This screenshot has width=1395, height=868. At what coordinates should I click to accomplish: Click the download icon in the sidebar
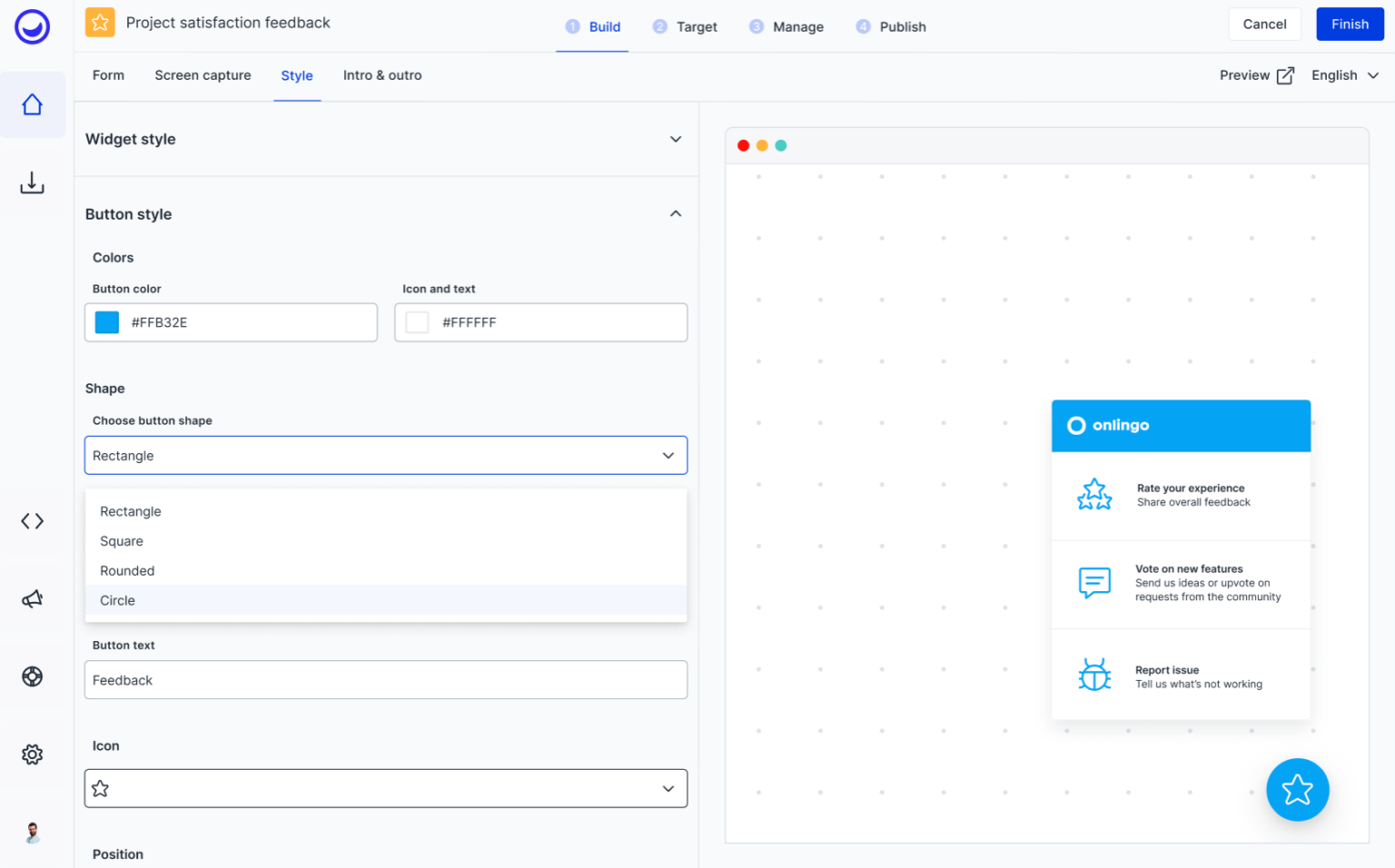[x=33, y=182]
